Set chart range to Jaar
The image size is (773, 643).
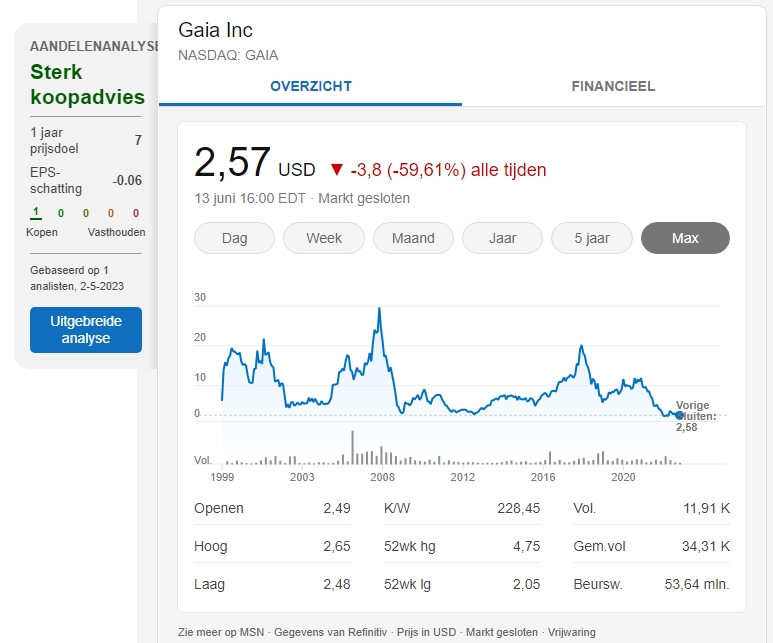pyautogui.click(x=502, y=238)
